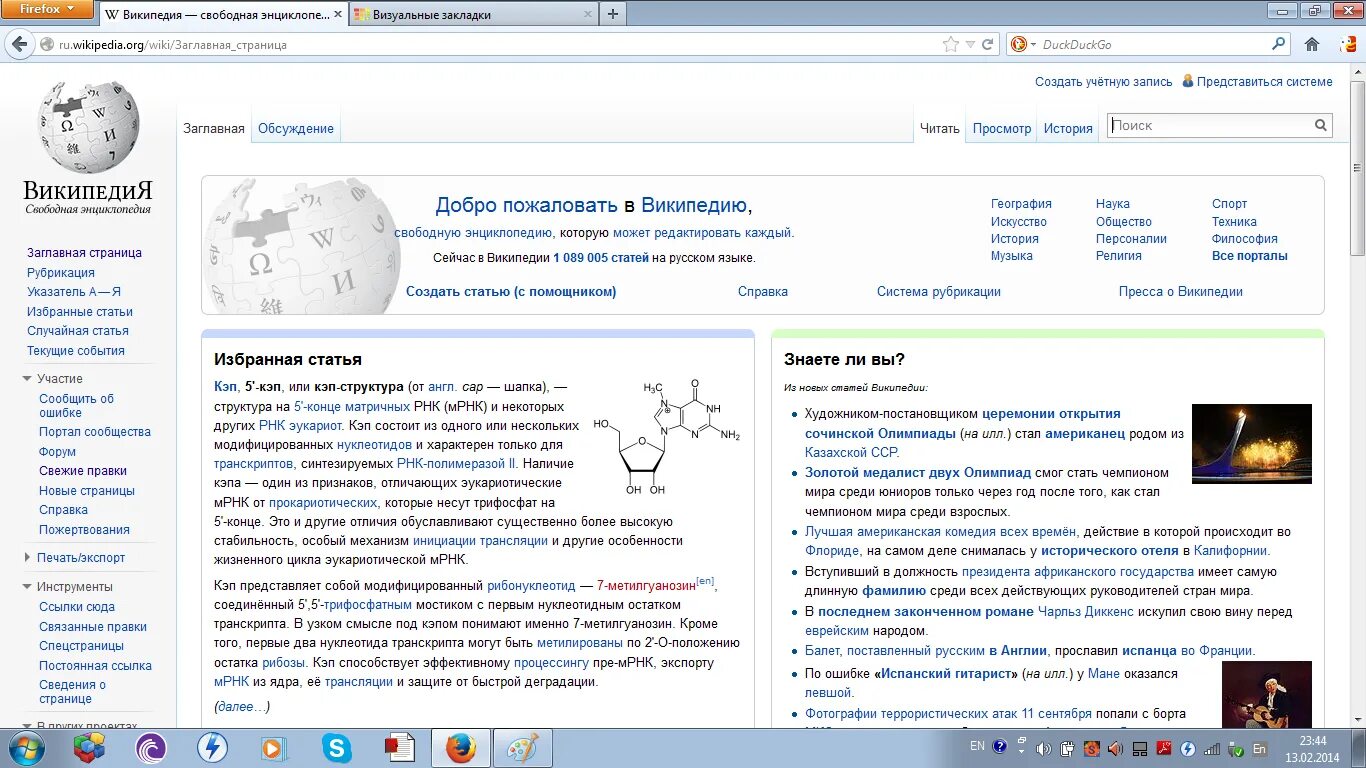Click the search magnifier in DuckDuckGo bar
The image size is (1366, 768).
1278,44
